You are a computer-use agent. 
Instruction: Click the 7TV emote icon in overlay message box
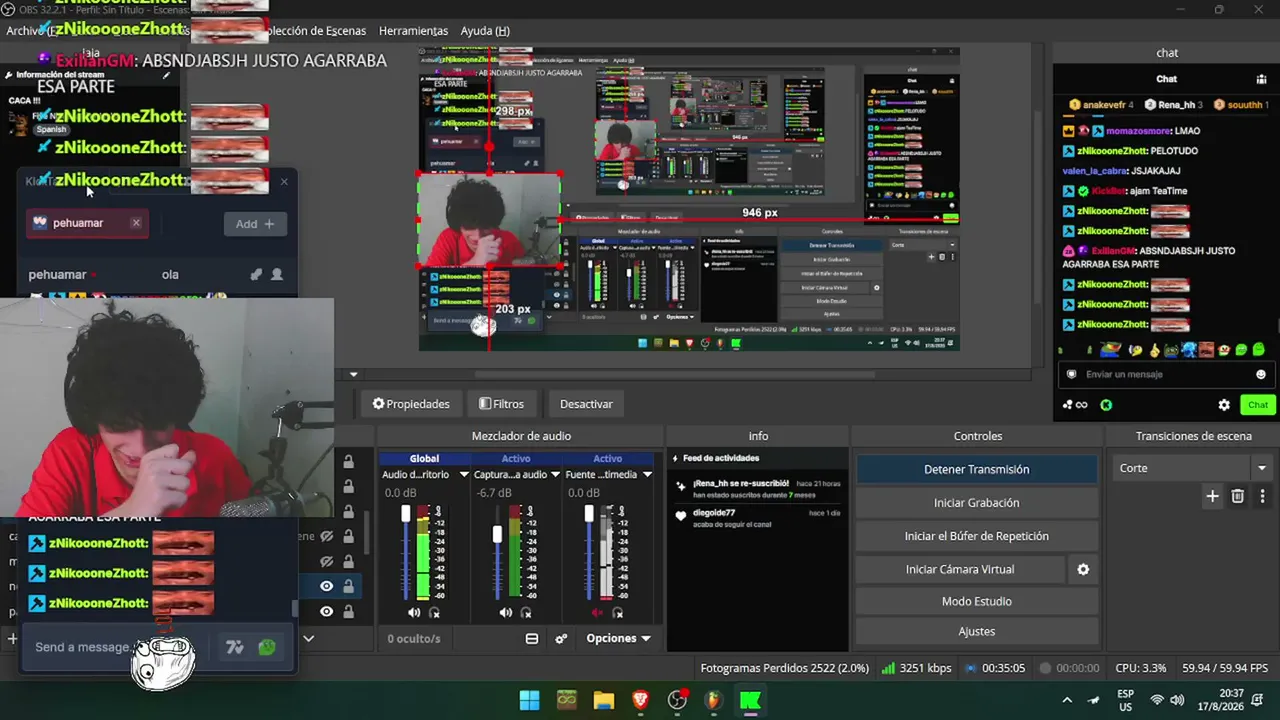(x=235, y=647)
